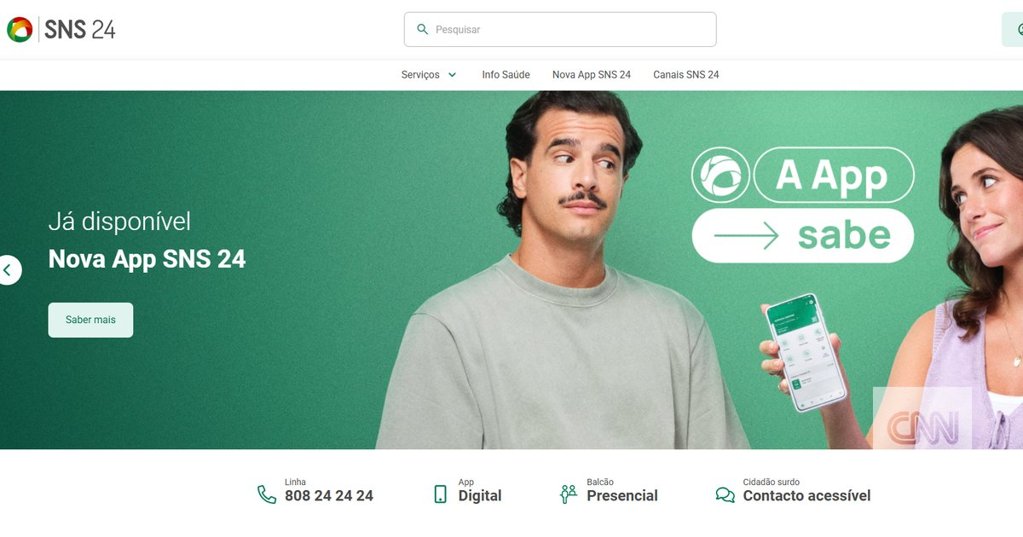This screenshot has height=537, width=1023.
Task: Open Nova App SNS 24 menu item
Action: point(591,75)
